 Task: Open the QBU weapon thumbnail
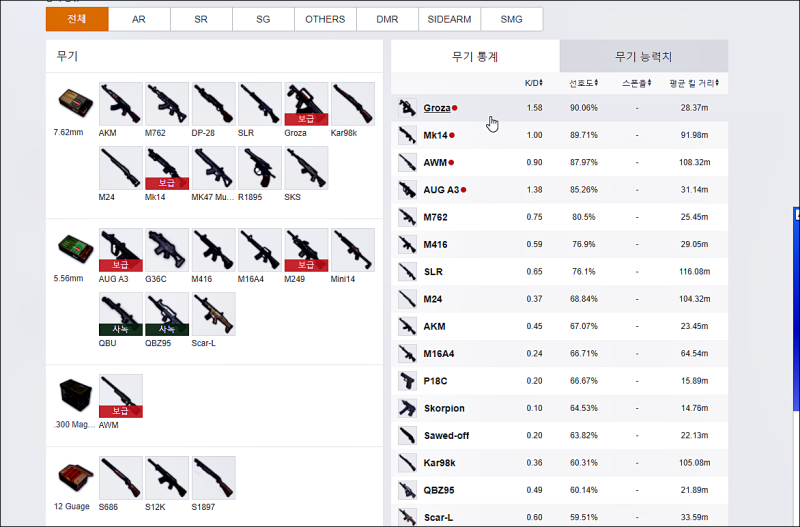point(120,314)
